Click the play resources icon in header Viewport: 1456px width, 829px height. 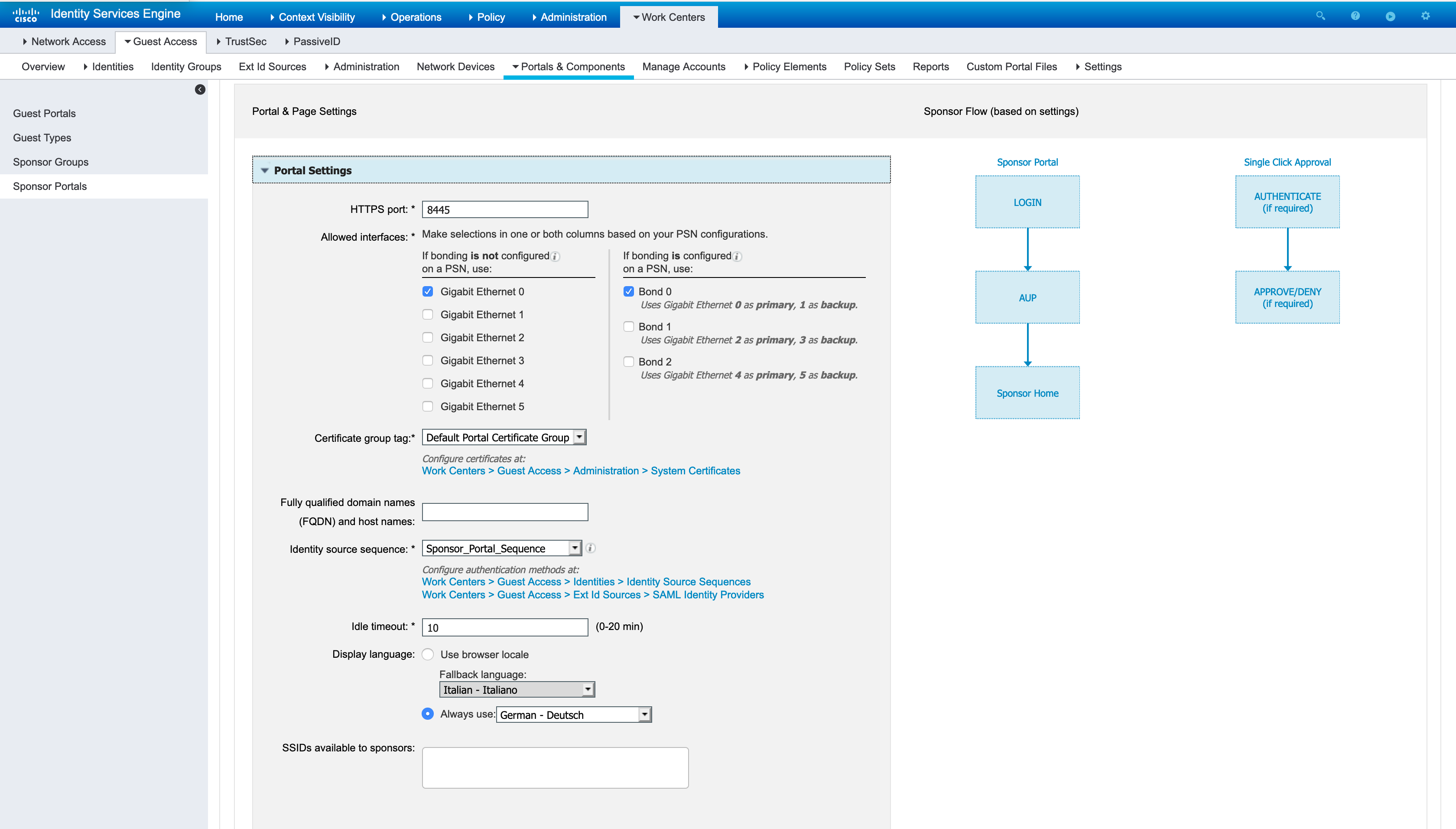coord(1390,16)
